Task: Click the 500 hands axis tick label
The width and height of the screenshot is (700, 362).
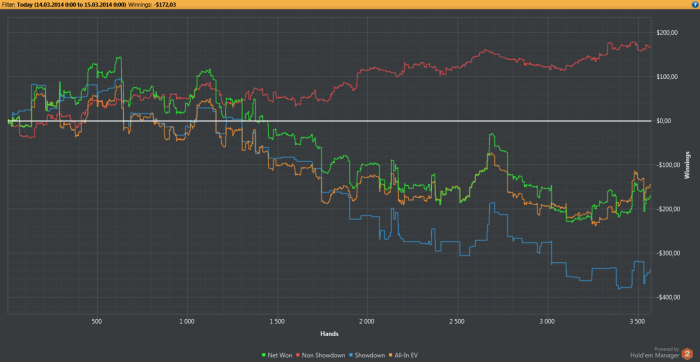Action: click(x=97, y=321)
